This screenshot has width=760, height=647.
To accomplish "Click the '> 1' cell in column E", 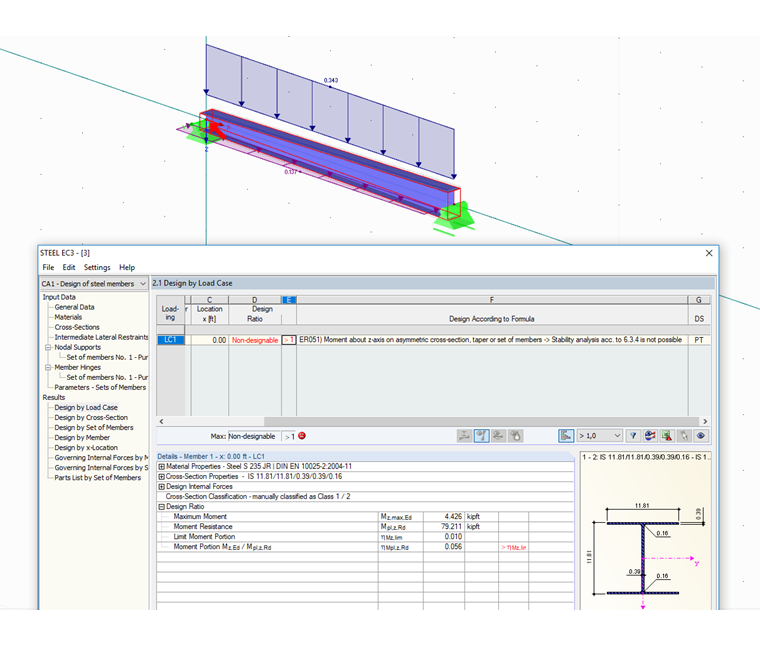I will [x=289, y=340].
